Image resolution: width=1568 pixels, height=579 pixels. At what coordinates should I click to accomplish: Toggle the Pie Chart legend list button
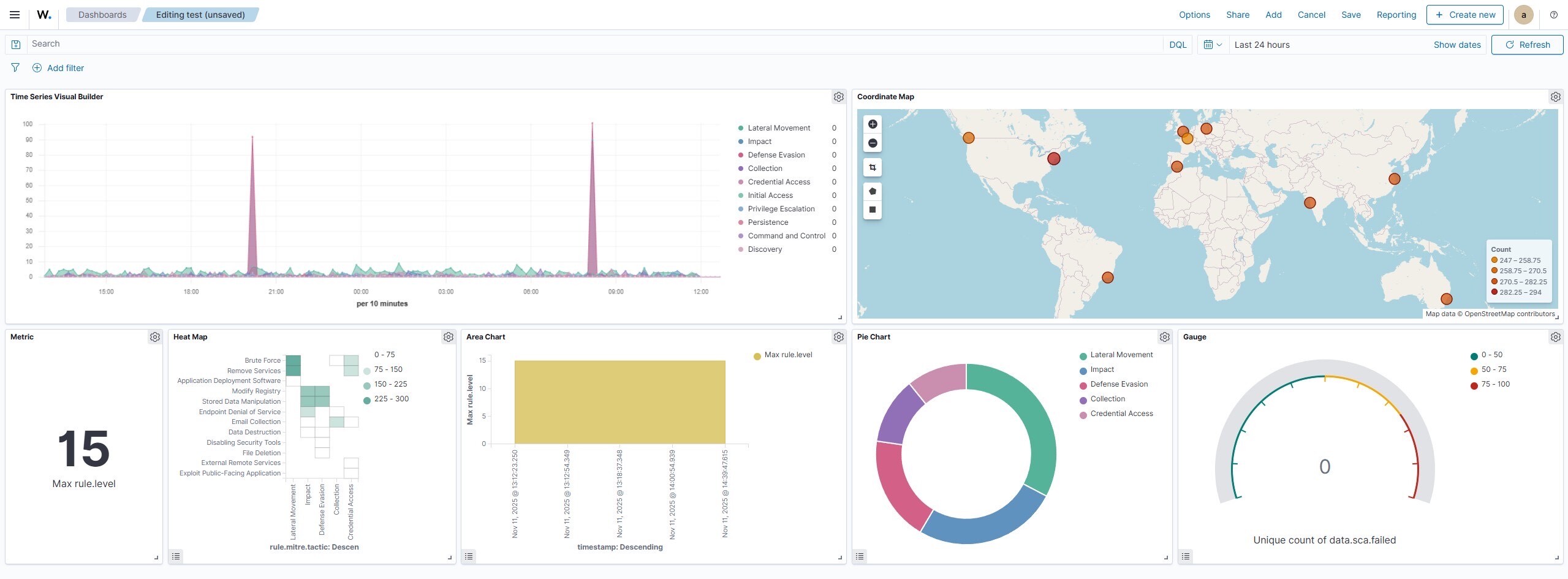coord(860,556)
